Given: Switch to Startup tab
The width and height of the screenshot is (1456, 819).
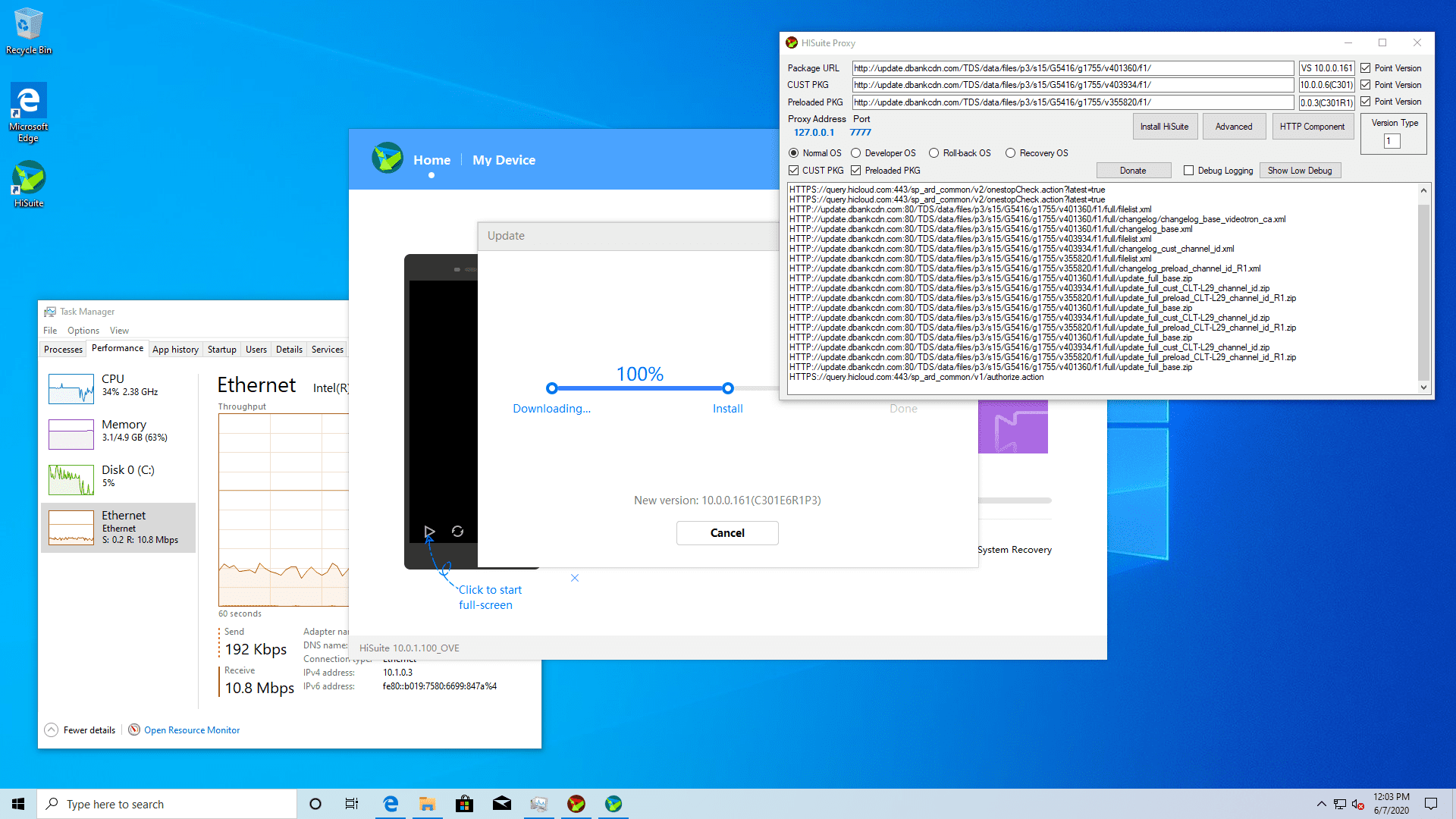Looking at the screenshot, I should pos(221,349).
